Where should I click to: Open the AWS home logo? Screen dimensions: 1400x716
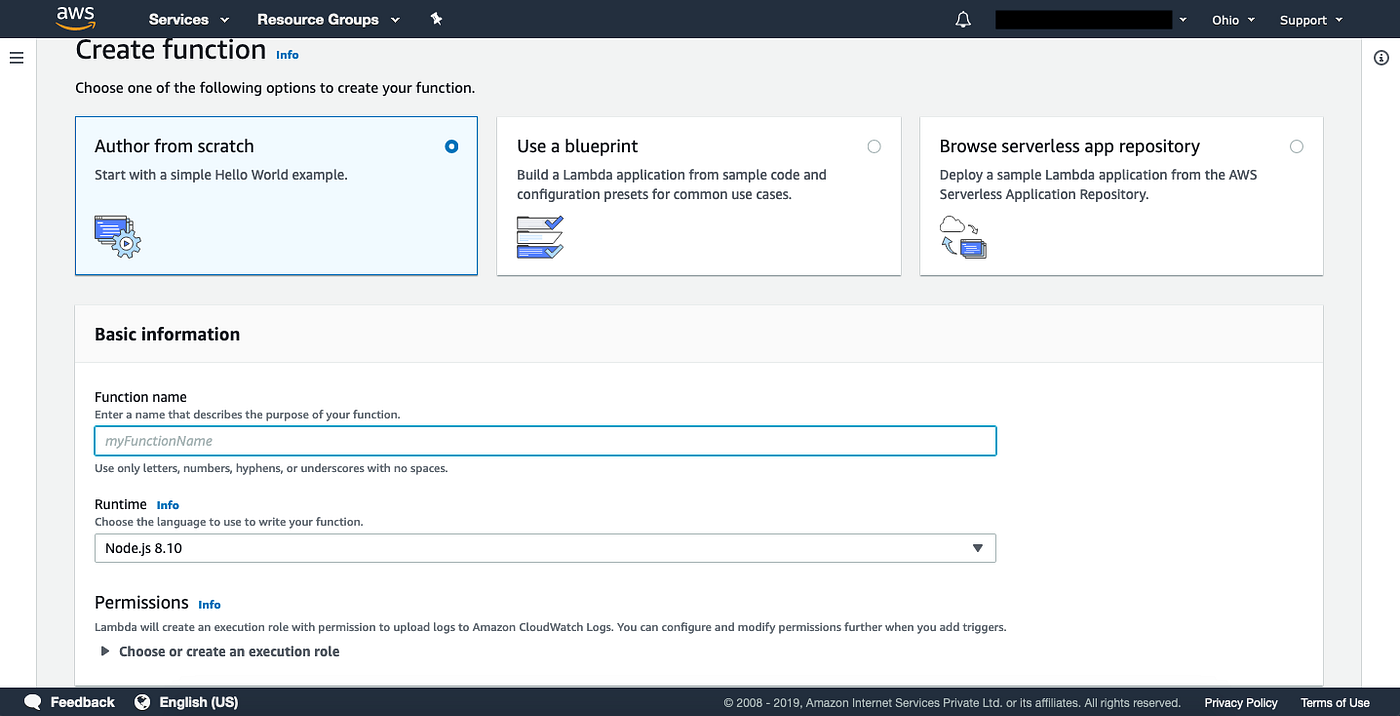point(75,18)
